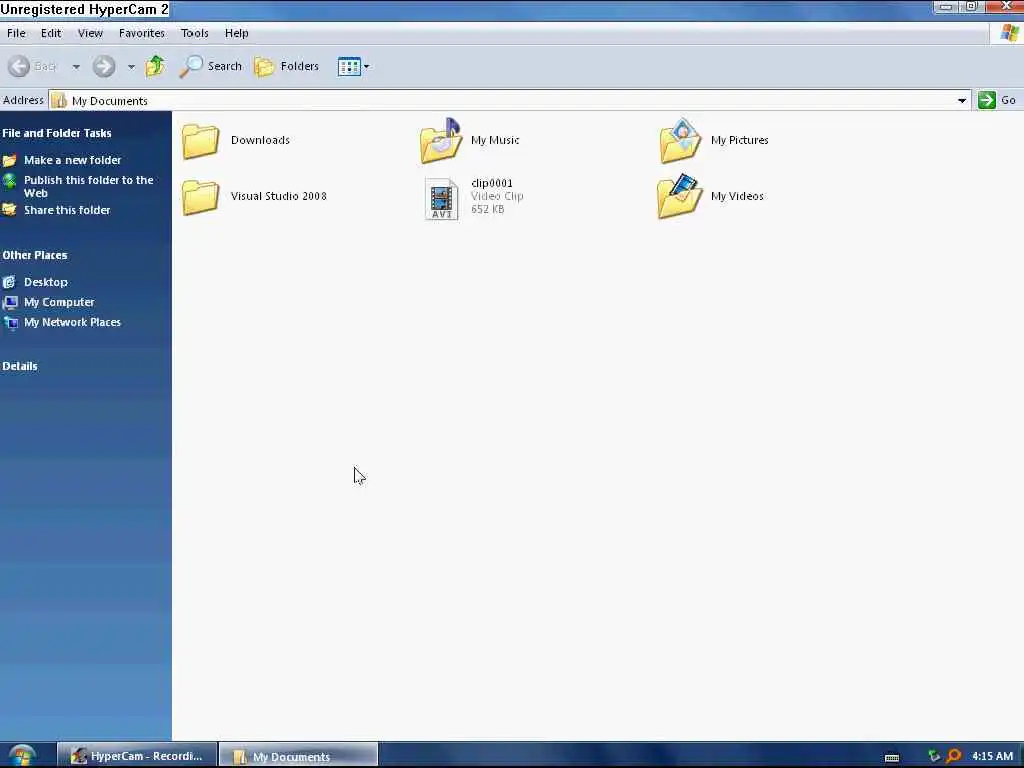Collapse the File and Folder Tasks section
The height and width of the screenshot is (768, 1024).
coord(57,133)
